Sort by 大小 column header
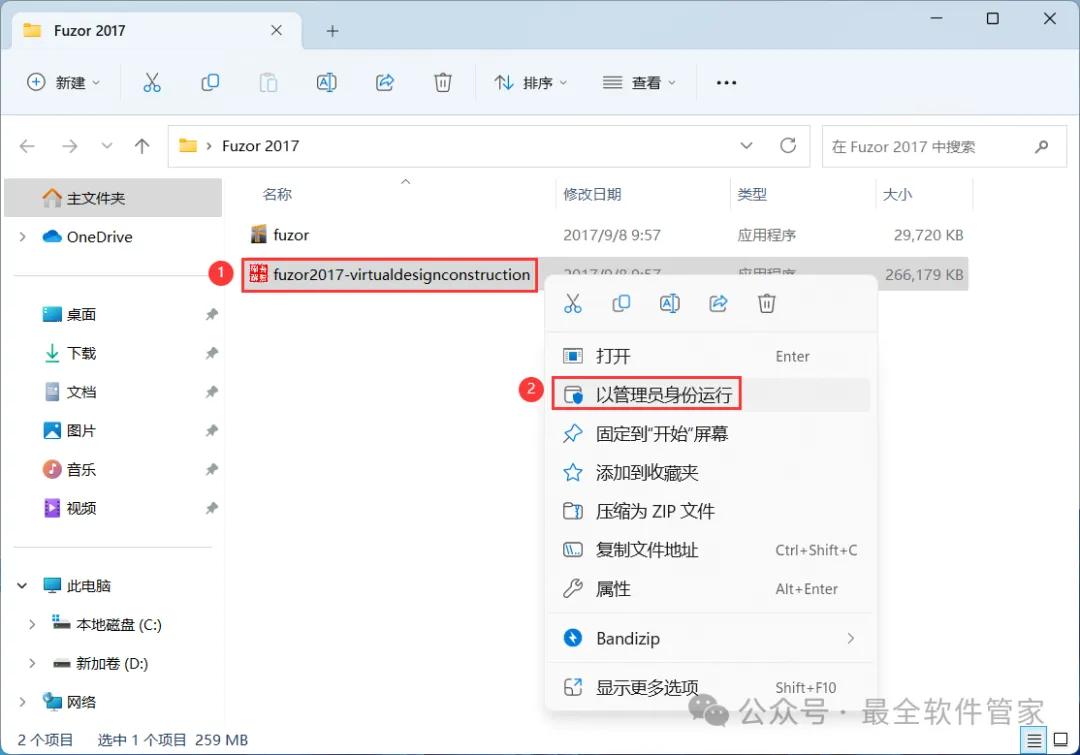Image resolution: width=1080 pixels, height=755 pixels. (x=897, y=194)
